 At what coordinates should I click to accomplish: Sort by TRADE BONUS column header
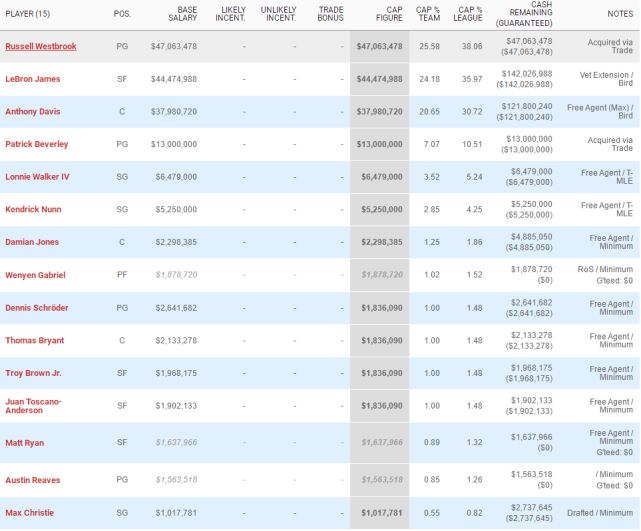point(330,14)
